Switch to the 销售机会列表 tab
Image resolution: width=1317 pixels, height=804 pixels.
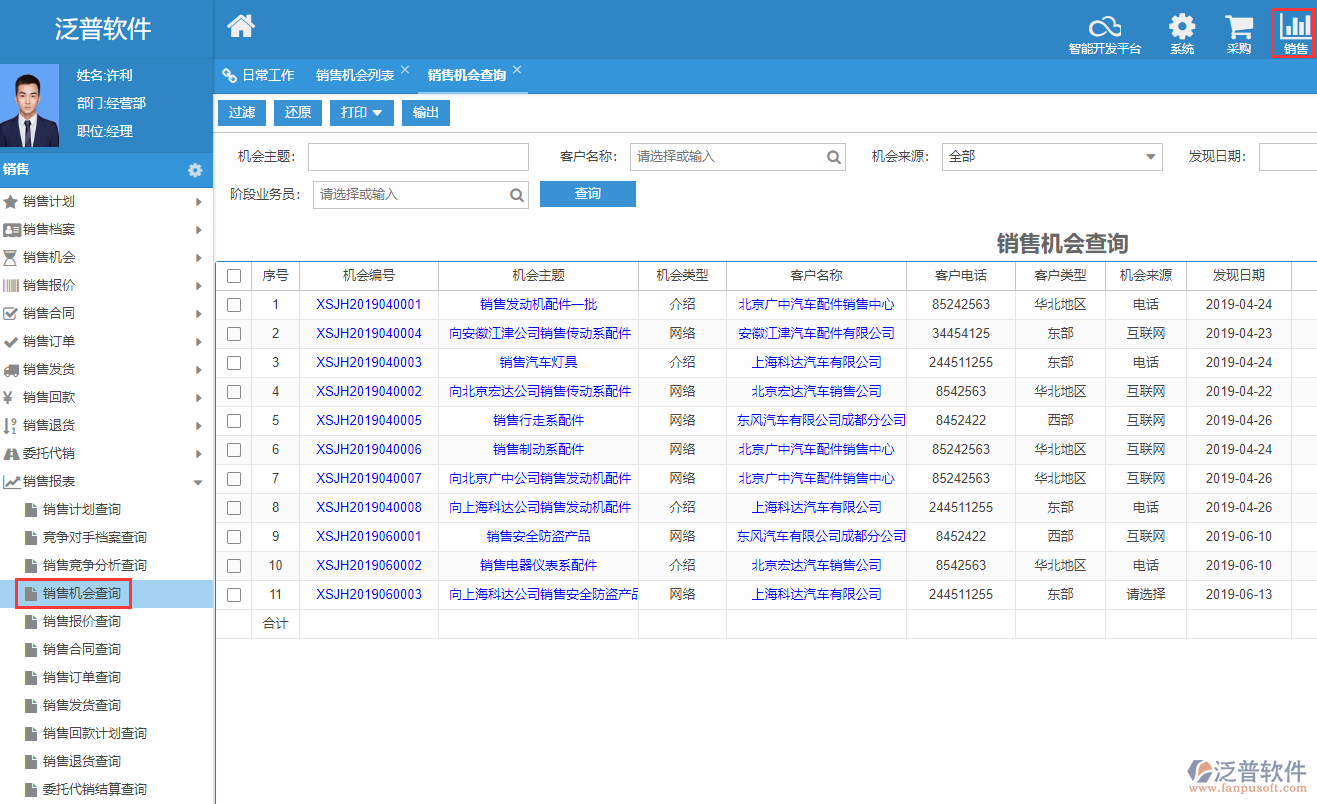coord(355,75)
